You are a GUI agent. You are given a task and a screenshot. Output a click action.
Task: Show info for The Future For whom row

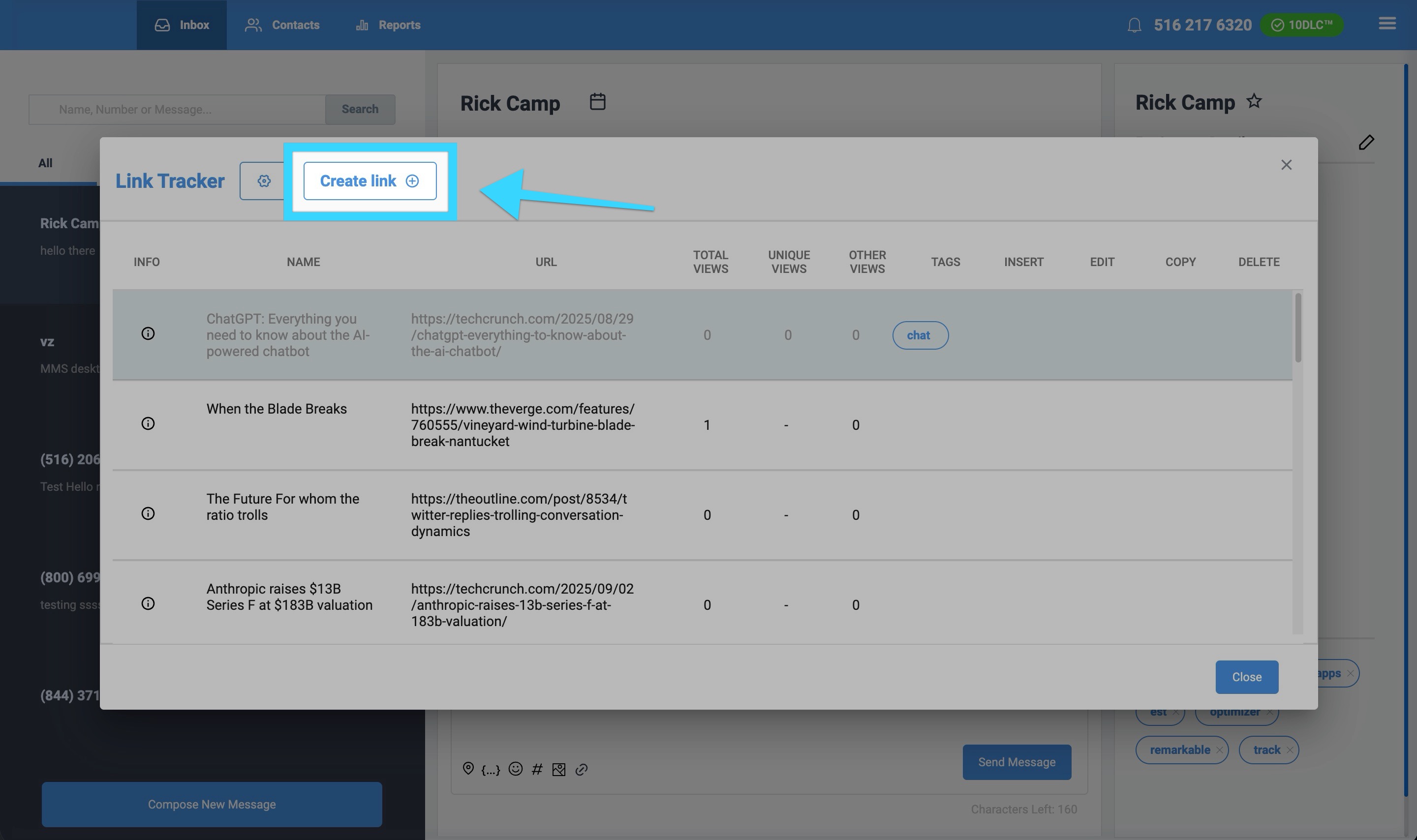click(x=148, y=513)
